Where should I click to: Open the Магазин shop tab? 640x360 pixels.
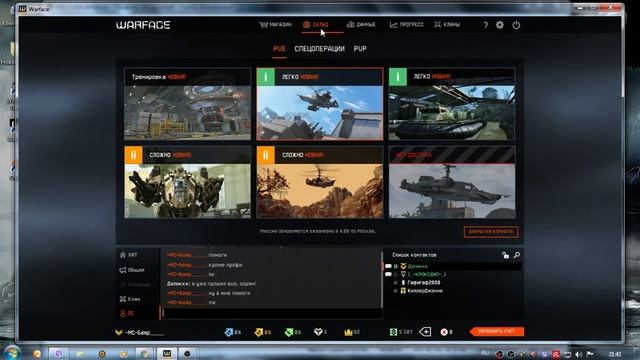pyautogui.click(x=275, y=25)
